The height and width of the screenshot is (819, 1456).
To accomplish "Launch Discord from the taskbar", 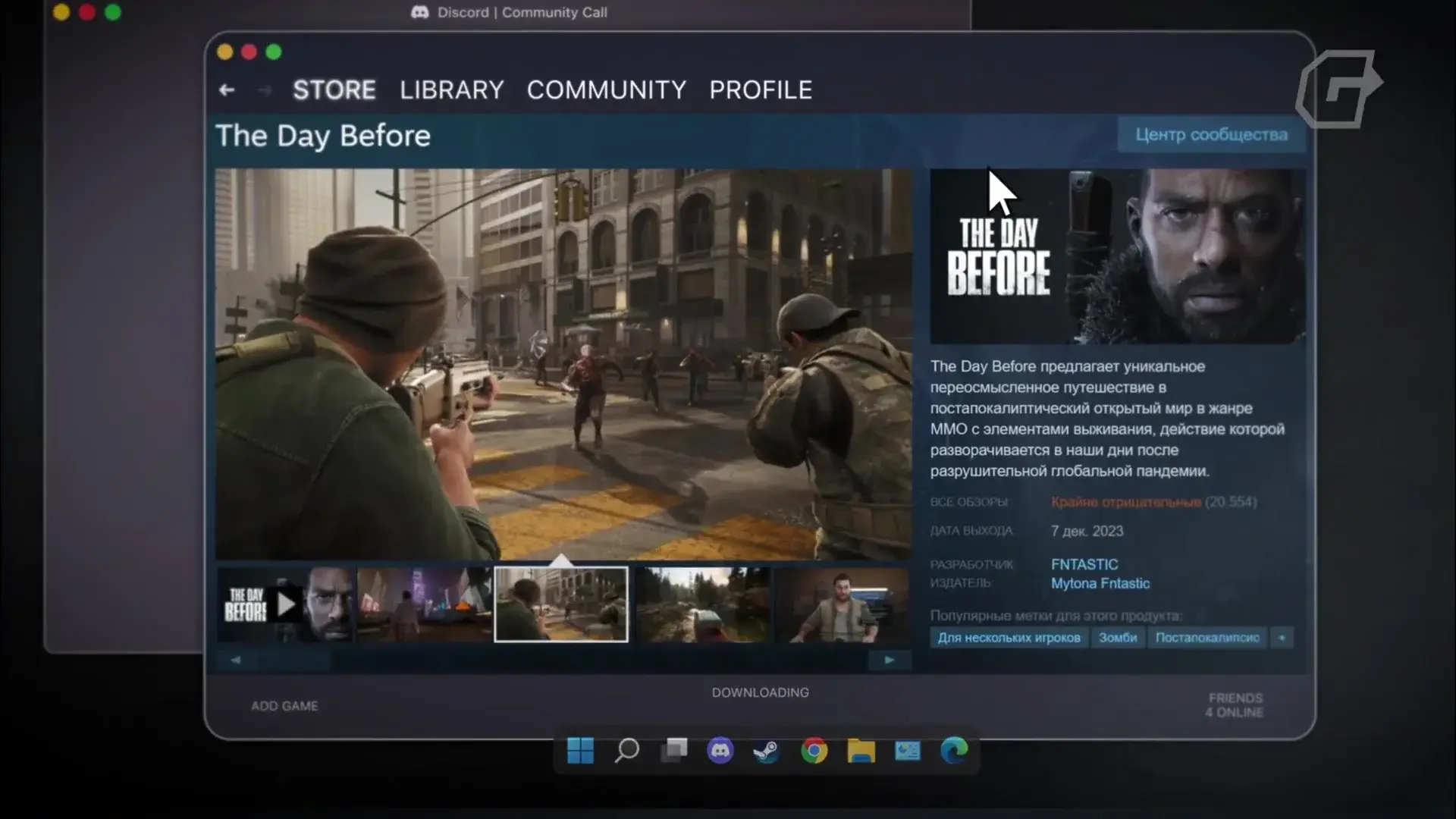I will click(x=720, y=751).
